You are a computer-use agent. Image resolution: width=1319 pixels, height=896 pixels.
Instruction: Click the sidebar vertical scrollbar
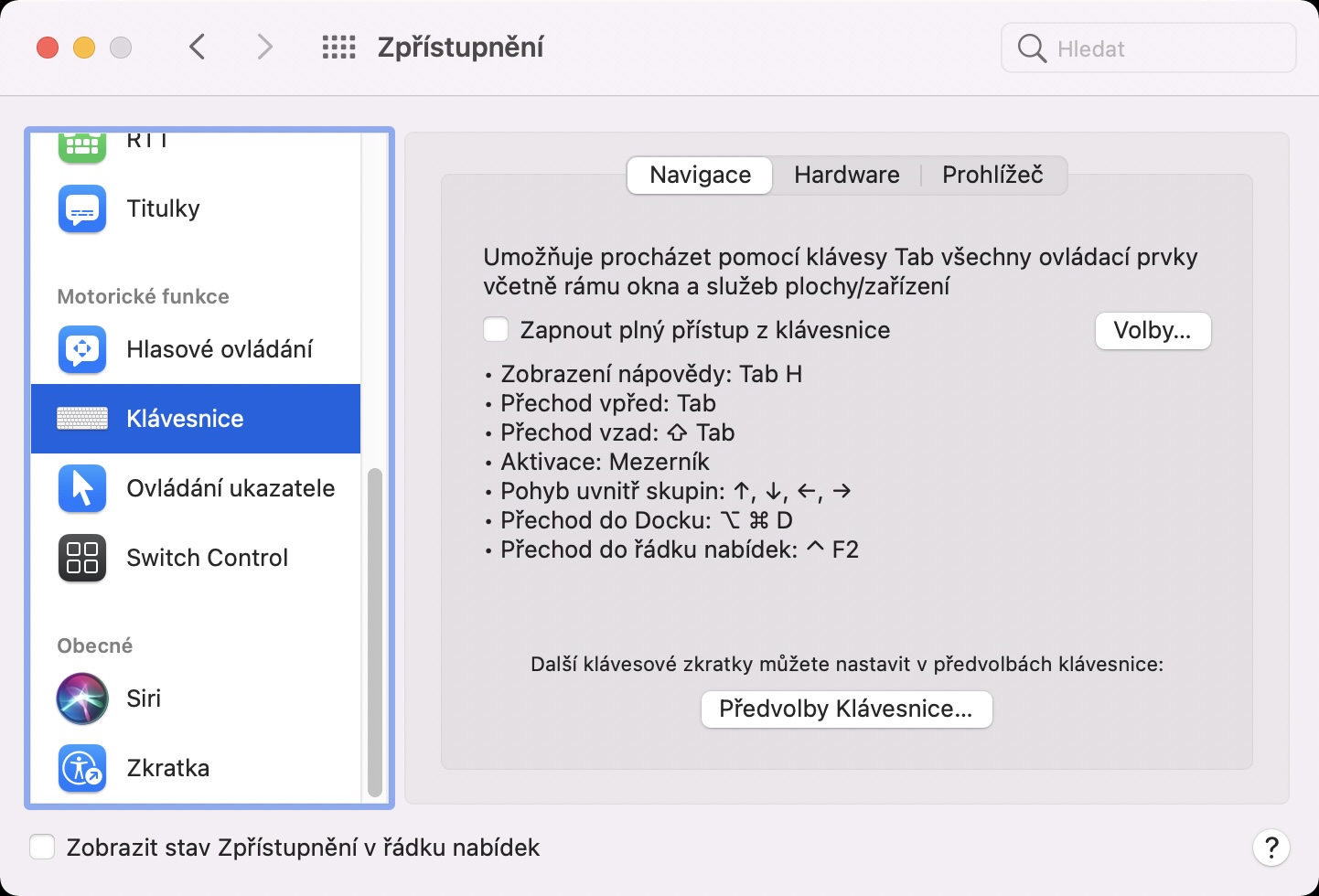click(x=374, y=631)
